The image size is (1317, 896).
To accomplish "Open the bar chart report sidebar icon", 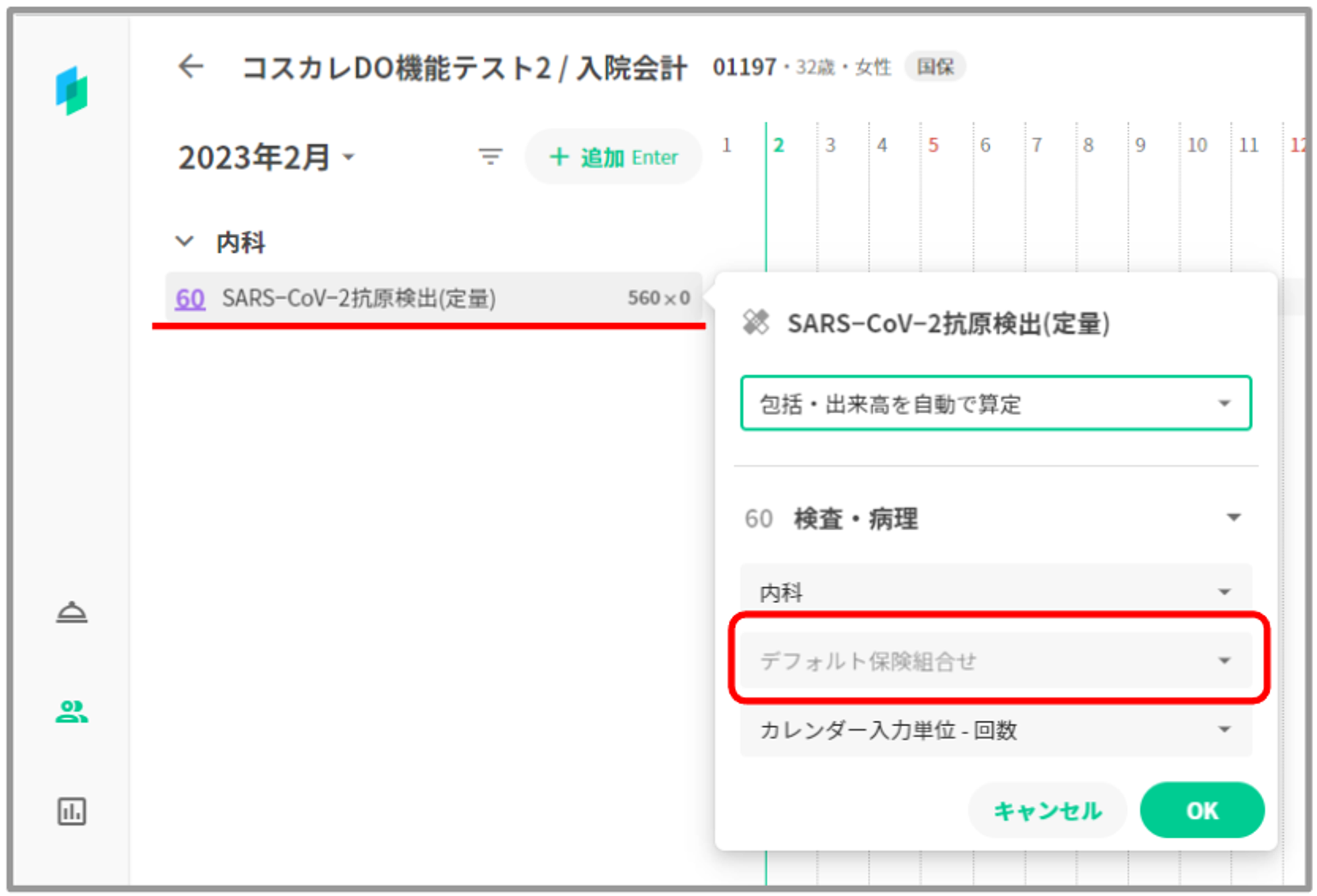I will pyautogui.click(x=72, y=811).
